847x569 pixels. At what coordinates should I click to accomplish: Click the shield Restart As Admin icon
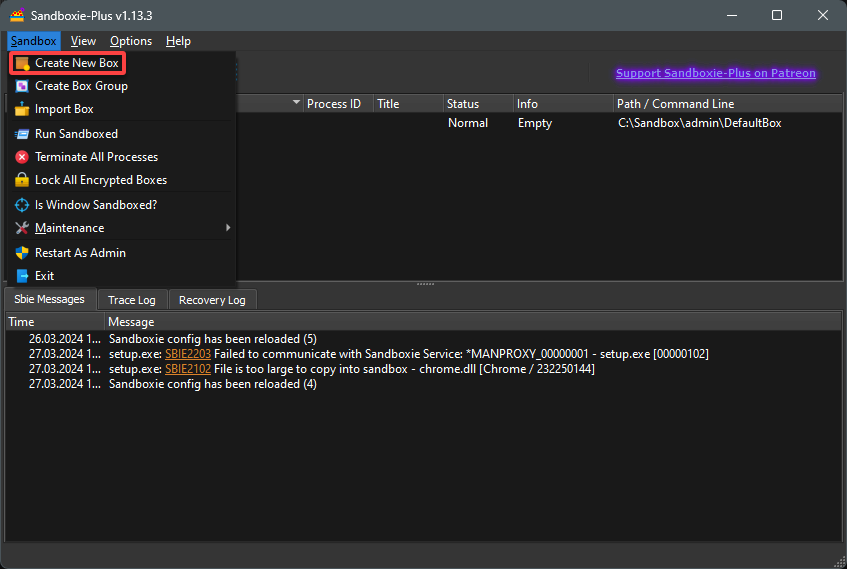22,253
